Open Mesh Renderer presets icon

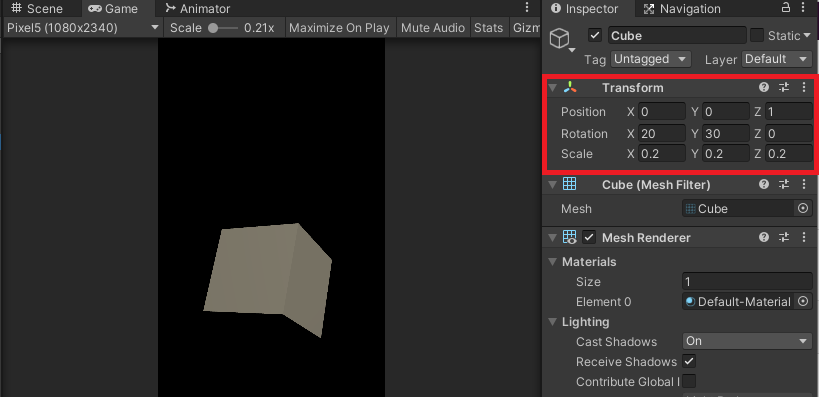(784, 237)
